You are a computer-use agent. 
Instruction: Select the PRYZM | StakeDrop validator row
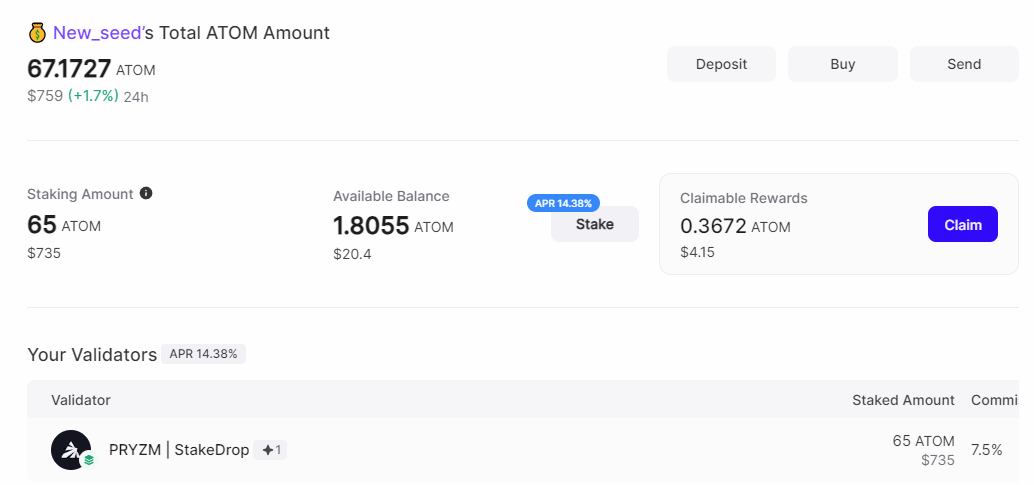(523, 450)
